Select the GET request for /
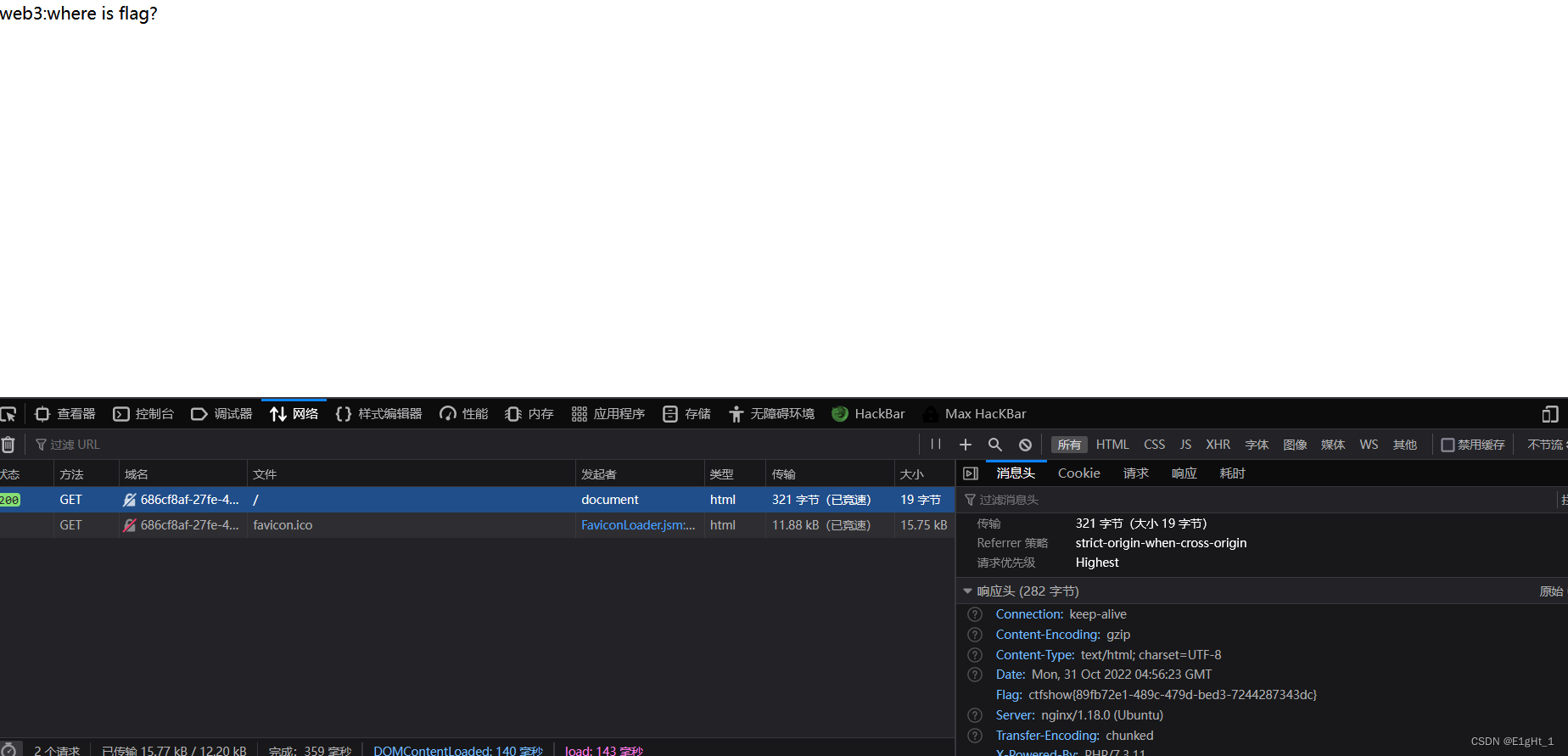1568x756 pixels. [x=477, y=500]
